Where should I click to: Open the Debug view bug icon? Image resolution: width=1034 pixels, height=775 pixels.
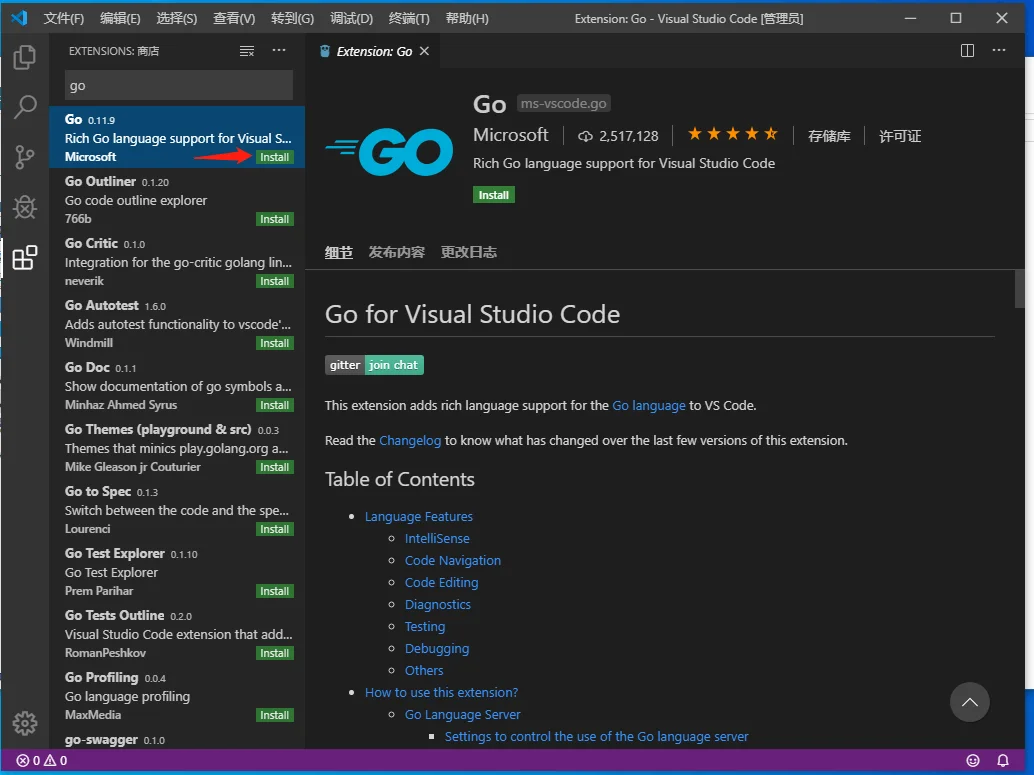(24, 207)
